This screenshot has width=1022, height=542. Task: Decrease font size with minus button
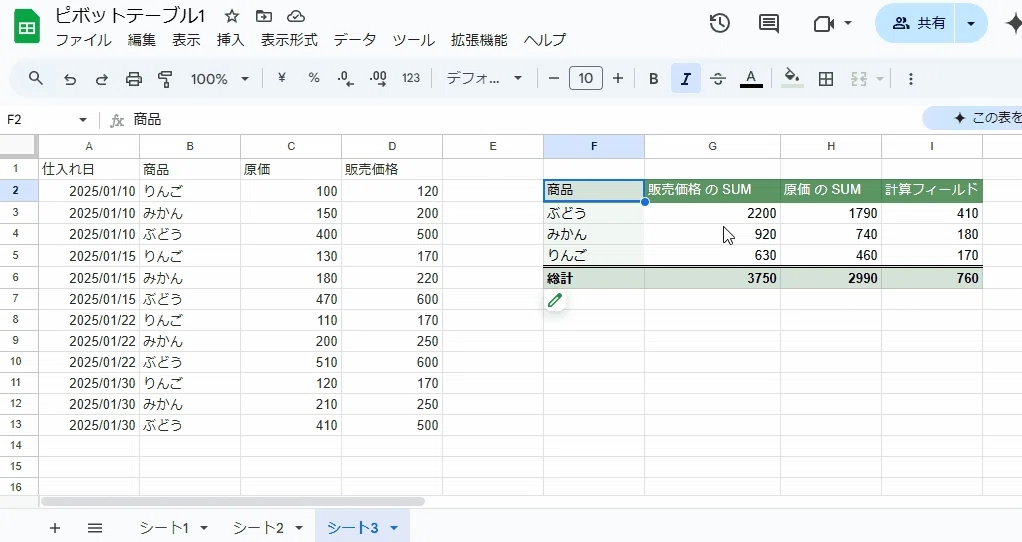tap(554, 79)
